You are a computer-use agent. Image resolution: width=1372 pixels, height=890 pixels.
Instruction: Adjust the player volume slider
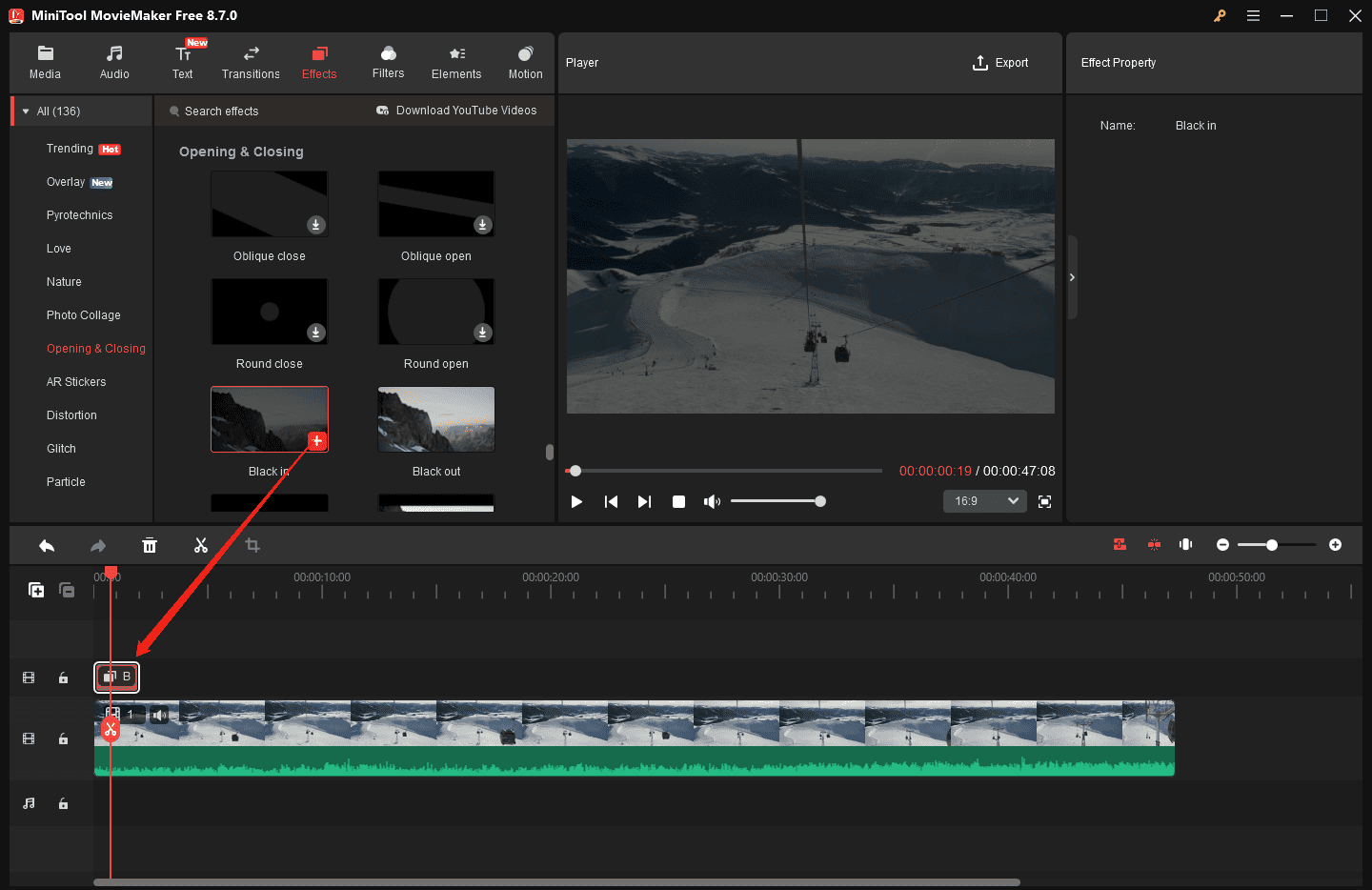click(777, 501)
